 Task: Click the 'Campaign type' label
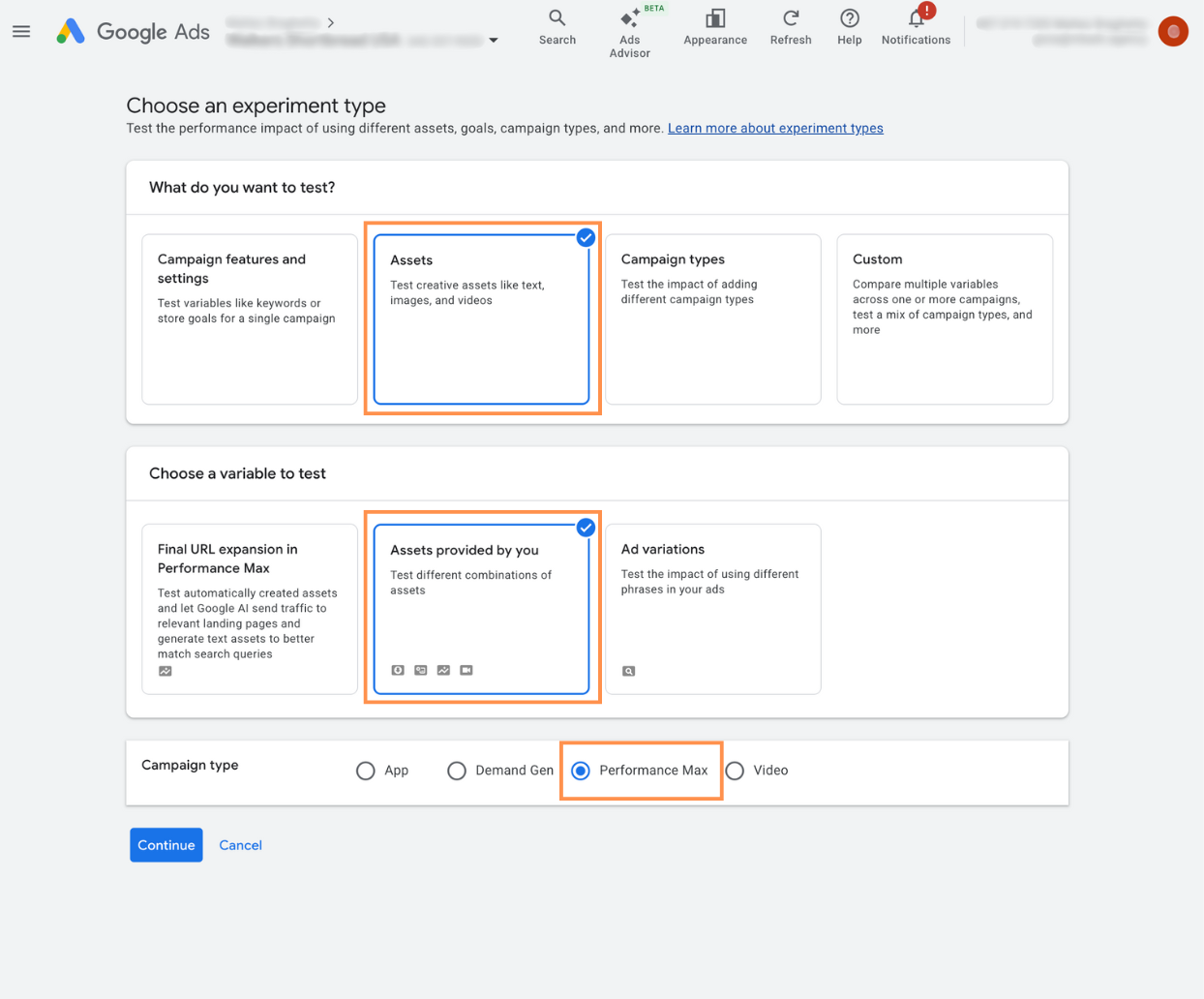[x=190, y=765]
